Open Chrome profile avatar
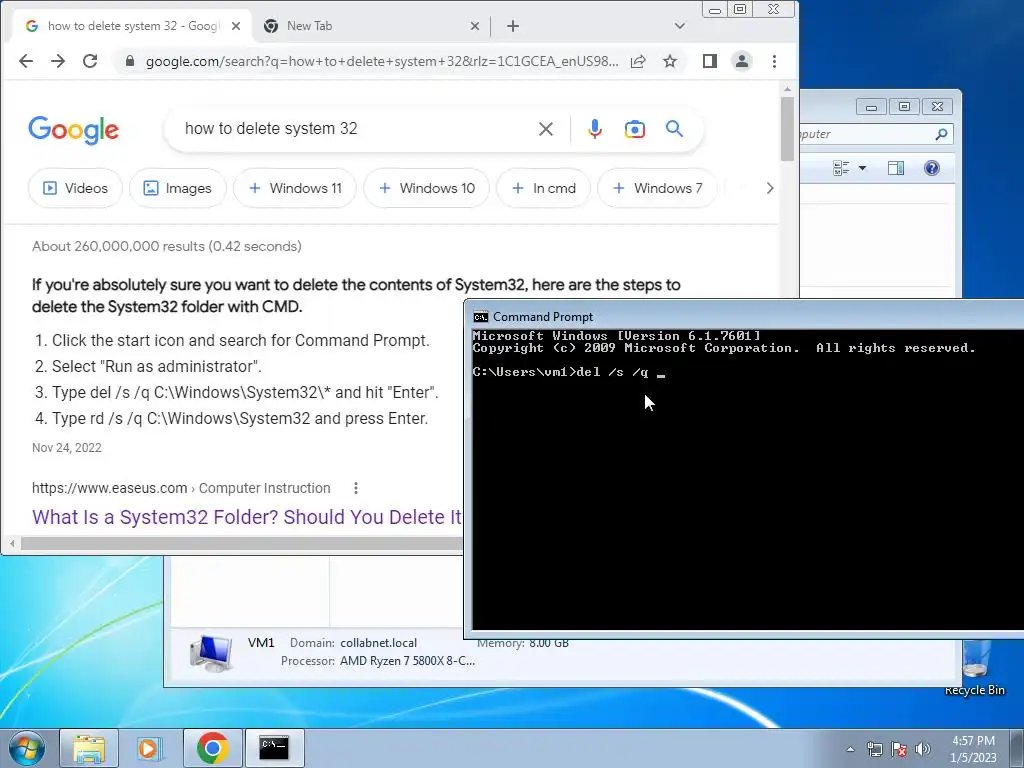 pos(742,61)
